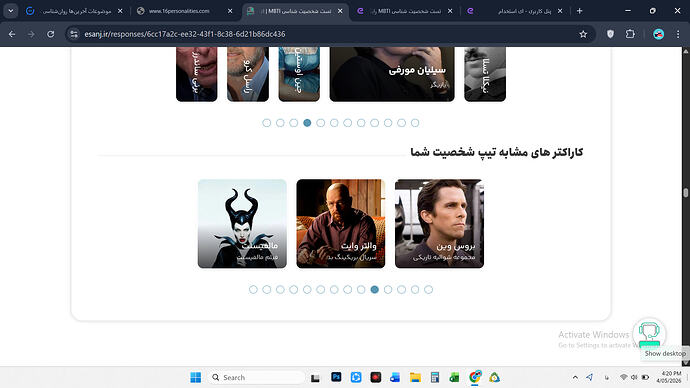The width and height of the screenshot is (690, 388).
Task: Click the taskbar Search box
Action: point(257,377)
